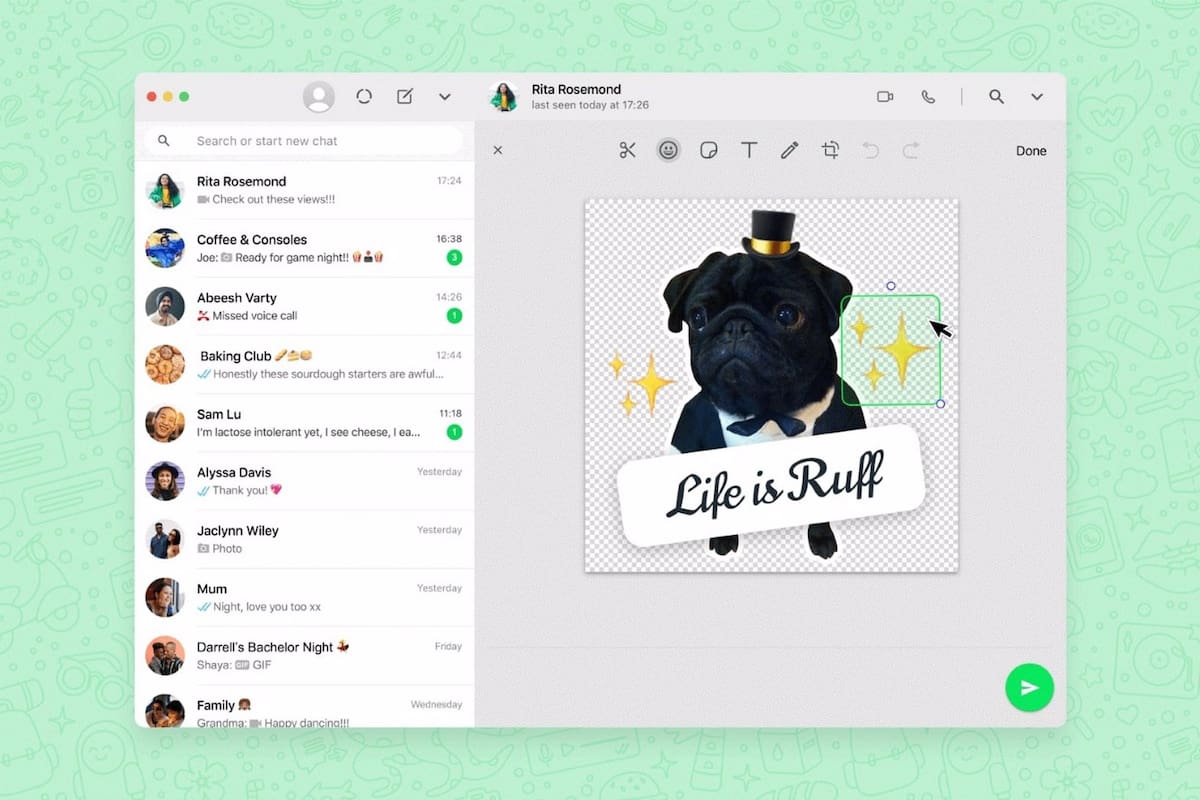Pick the pencil drawing tool
The width and height of the screenshot is (1200, 800).
click(x=789, y=150)
